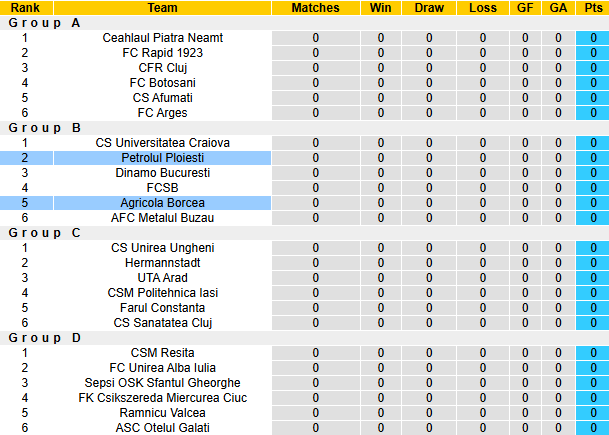The image size is (609, 435).
Task: Click the Team column header
Action: pos(163,8)
